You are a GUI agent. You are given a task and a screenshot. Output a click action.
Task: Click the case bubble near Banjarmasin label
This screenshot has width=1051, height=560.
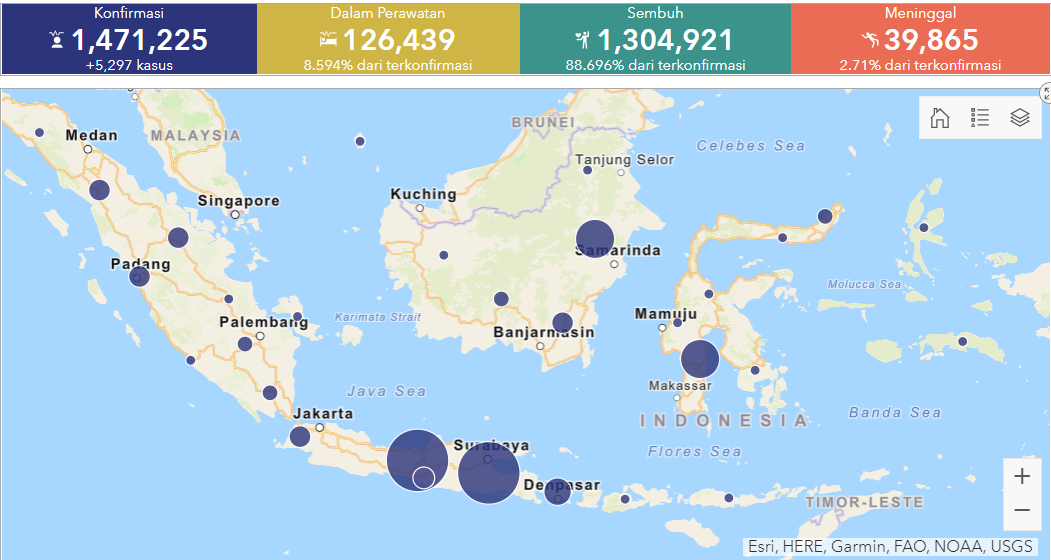(x=562, y=323)
